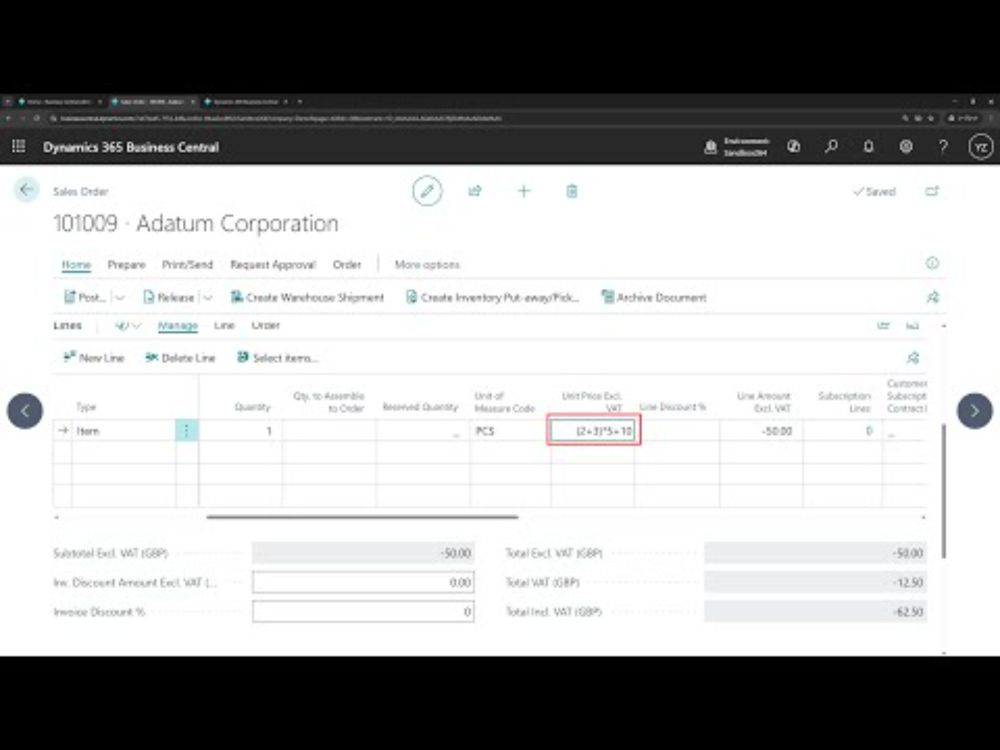Click the Inv. Discount Amount field
Image resolution: width=1000 pixels, height=750 pixels.
pyautogui.click(x=363, y=582)
